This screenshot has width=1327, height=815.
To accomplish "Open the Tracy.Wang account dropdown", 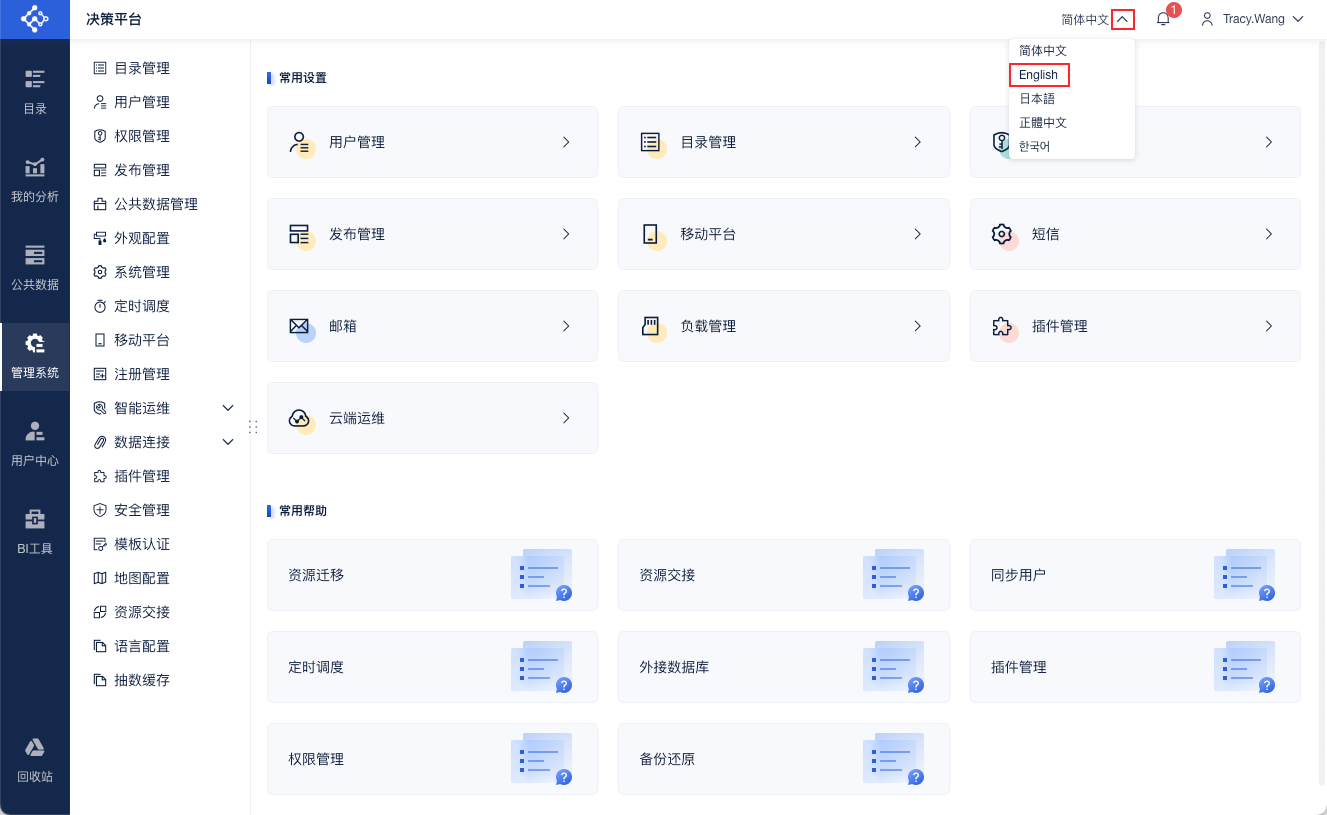I will click(x=1253, y=19).
